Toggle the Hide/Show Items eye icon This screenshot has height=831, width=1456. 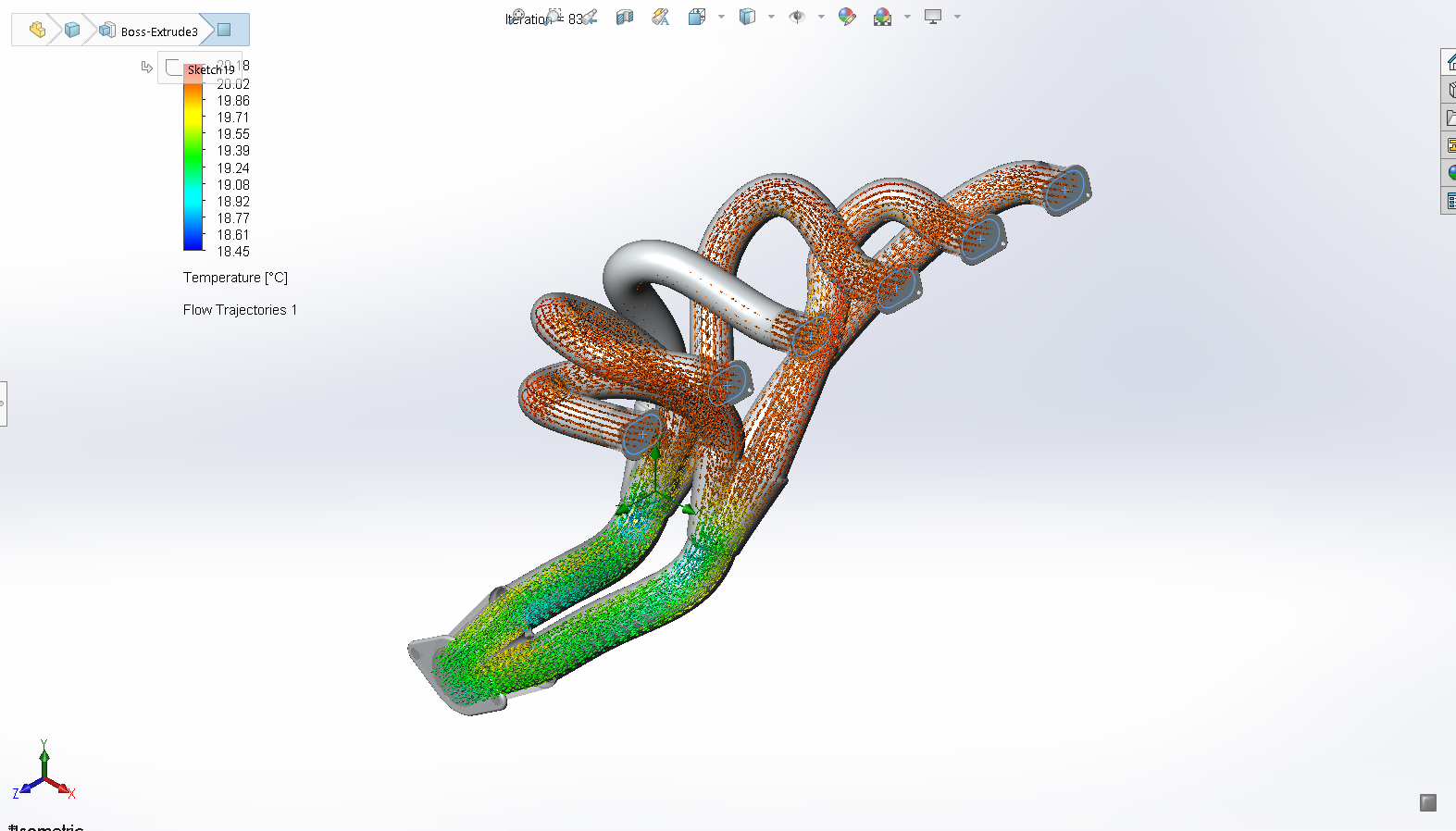(x=797, y=17)
